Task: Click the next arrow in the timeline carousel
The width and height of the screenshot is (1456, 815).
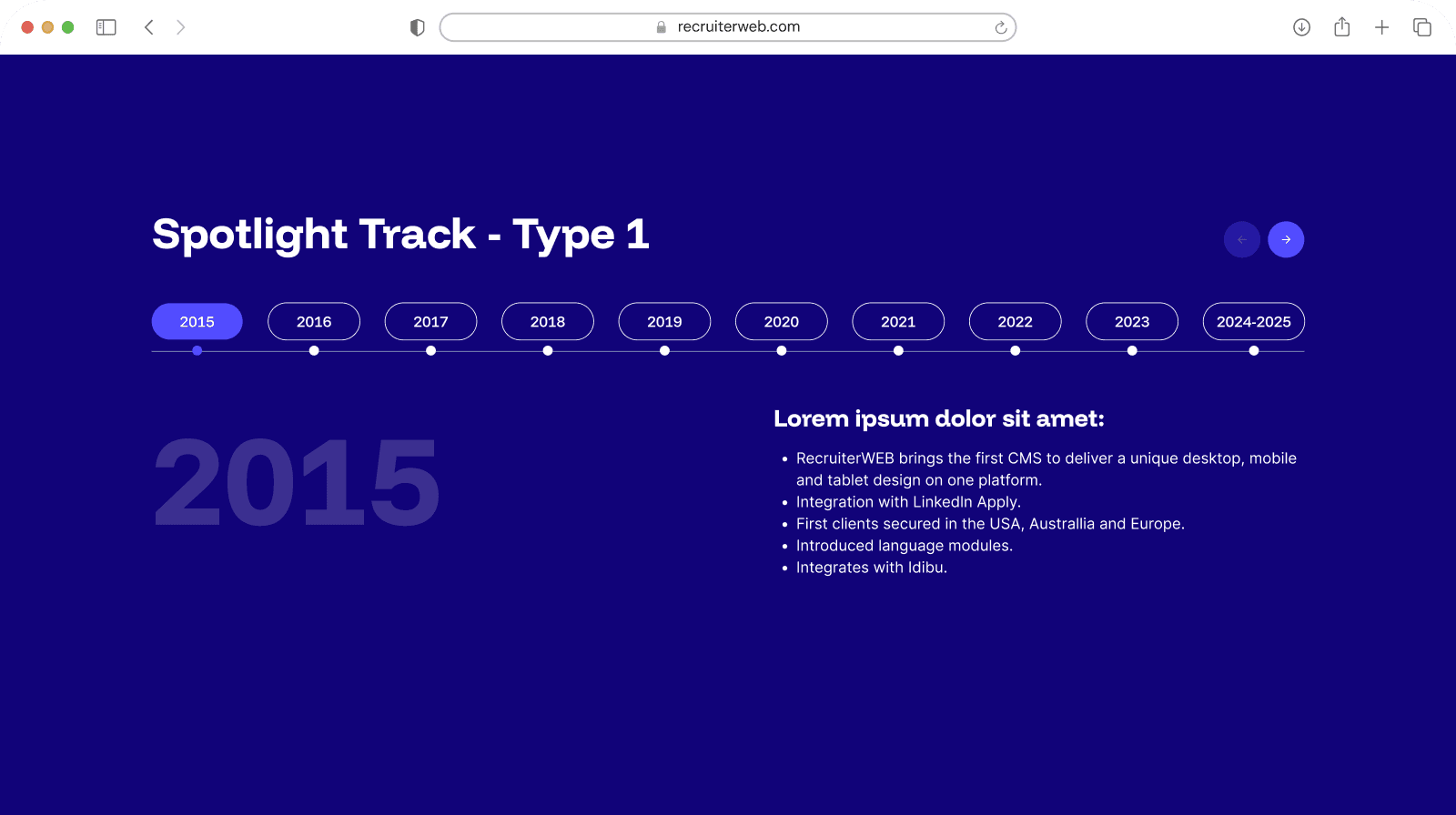Action: (1286, 239)
